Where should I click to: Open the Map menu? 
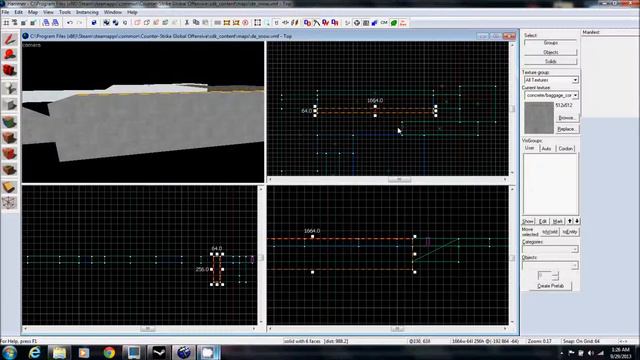coord(33,12)
